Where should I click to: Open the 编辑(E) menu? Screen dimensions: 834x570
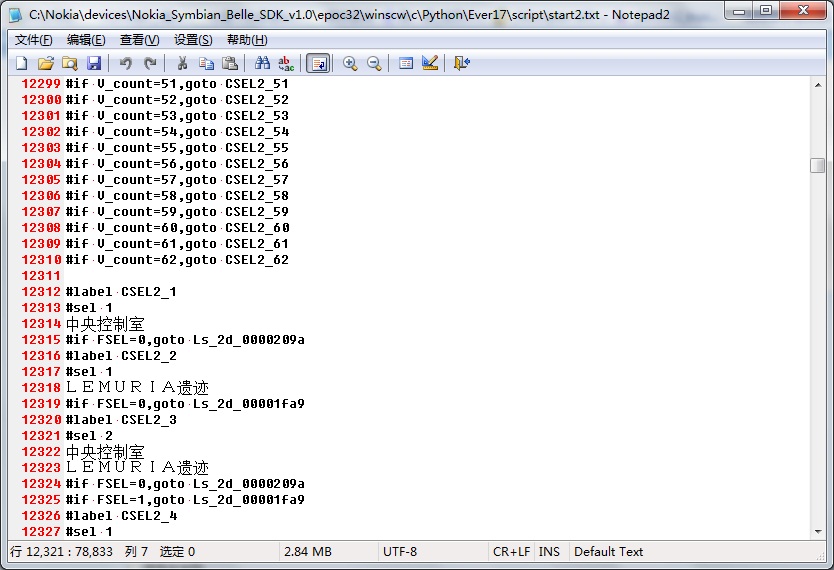86,40
